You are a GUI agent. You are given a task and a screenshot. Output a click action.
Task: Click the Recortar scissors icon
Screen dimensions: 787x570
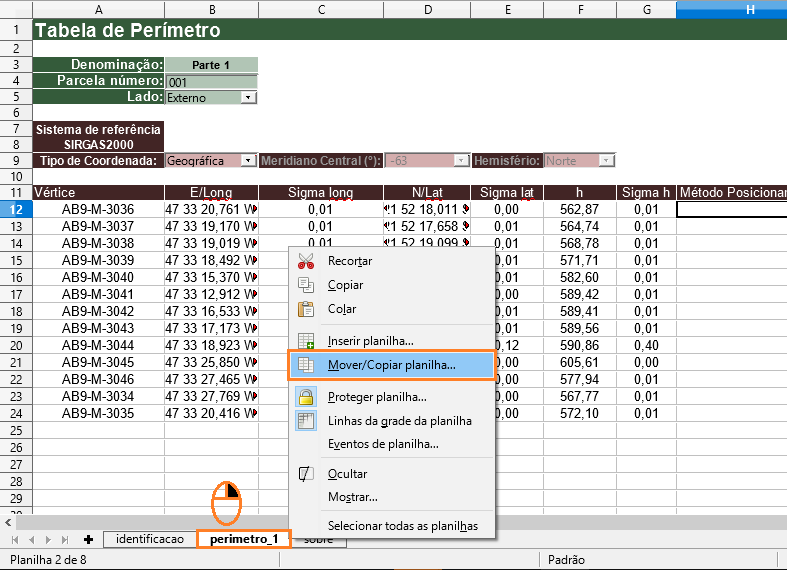[x=306, y=261]
